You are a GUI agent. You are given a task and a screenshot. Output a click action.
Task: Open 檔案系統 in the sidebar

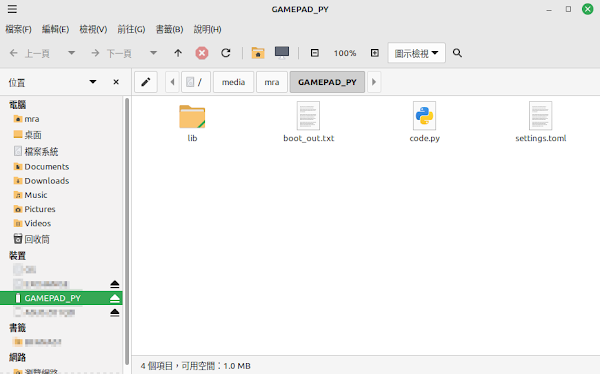[36, 151]
